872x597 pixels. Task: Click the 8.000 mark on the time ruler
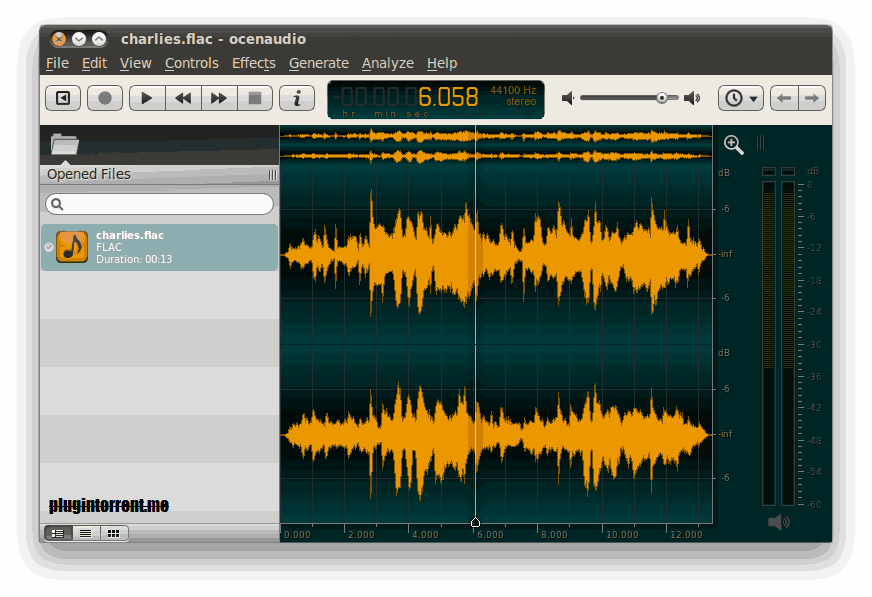click(554, 535)
